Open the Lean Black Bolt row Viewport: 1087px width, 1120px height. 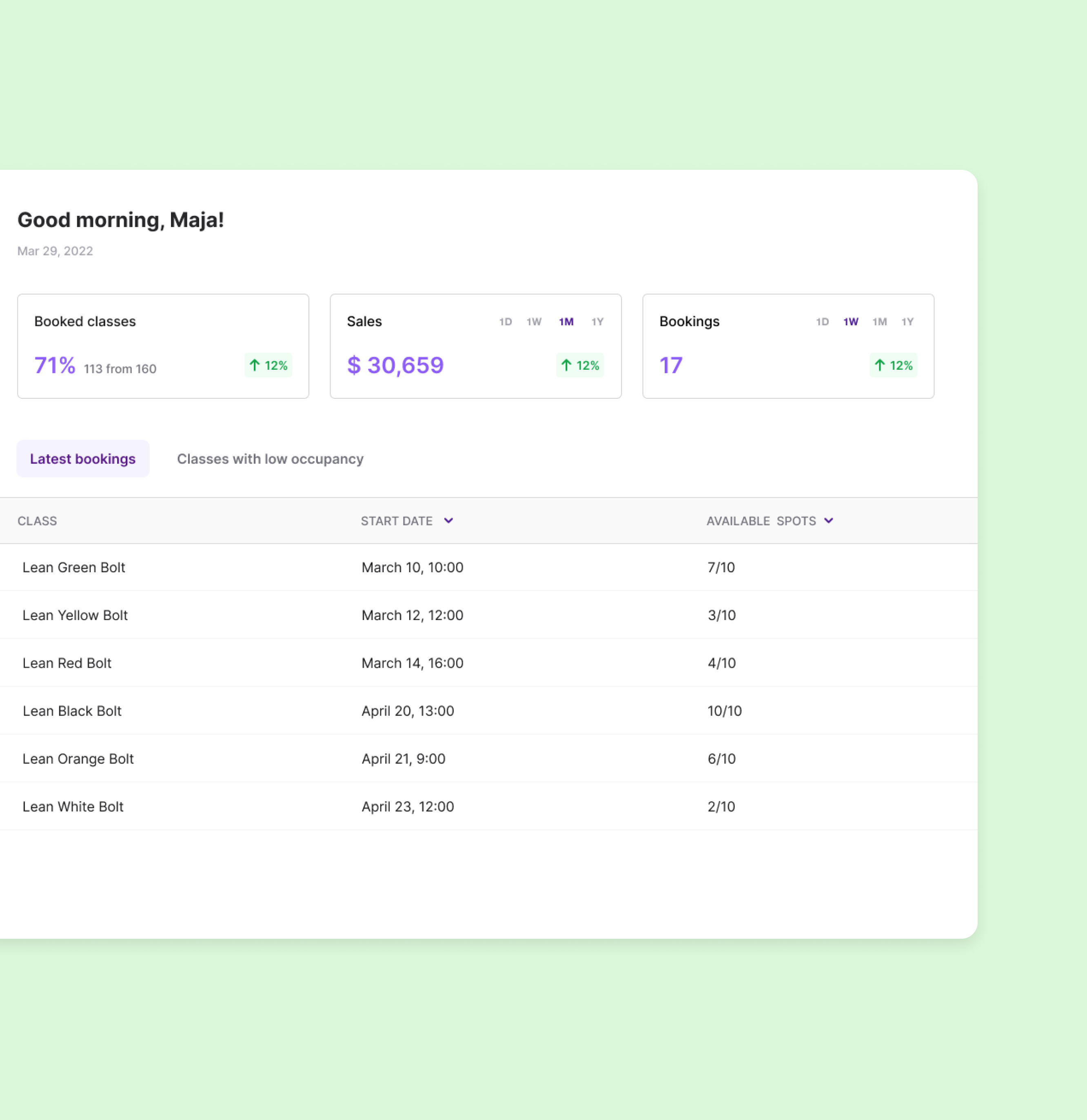72,711
